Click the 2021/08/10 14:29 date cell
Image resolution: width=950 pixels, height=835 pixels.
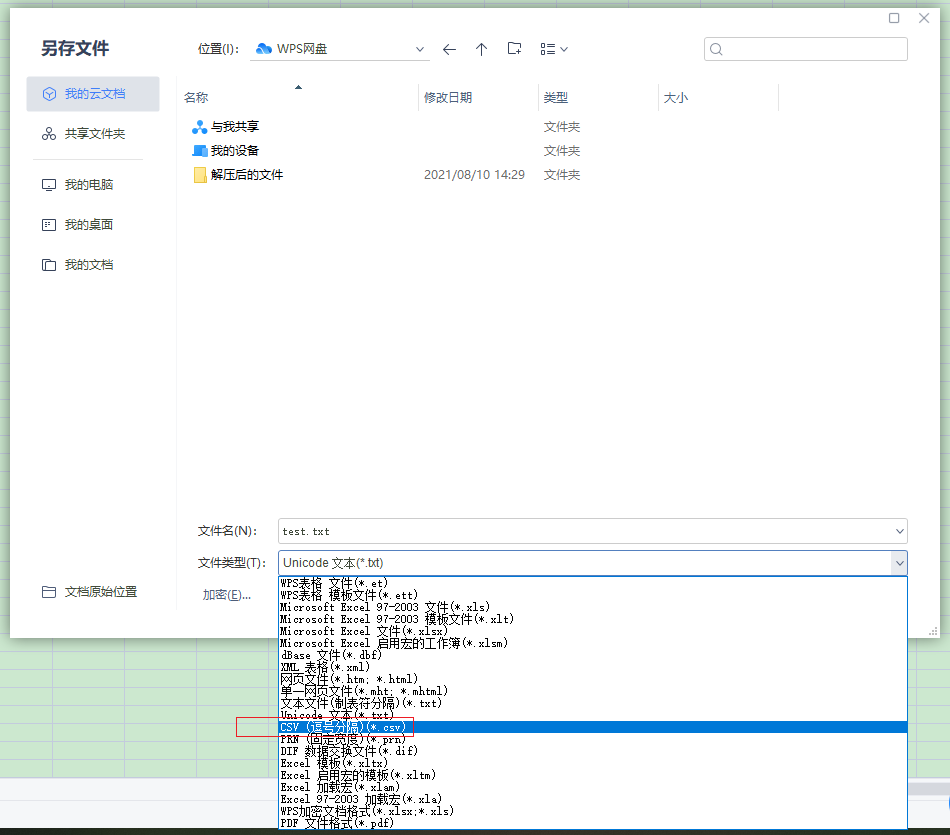474,175
